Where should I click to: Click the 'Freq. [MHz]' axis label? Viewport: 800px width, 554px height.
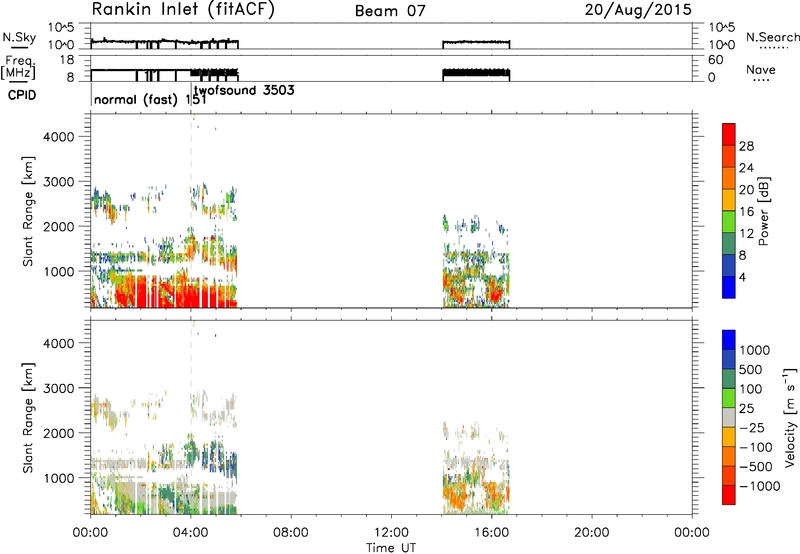pos(18,68)
